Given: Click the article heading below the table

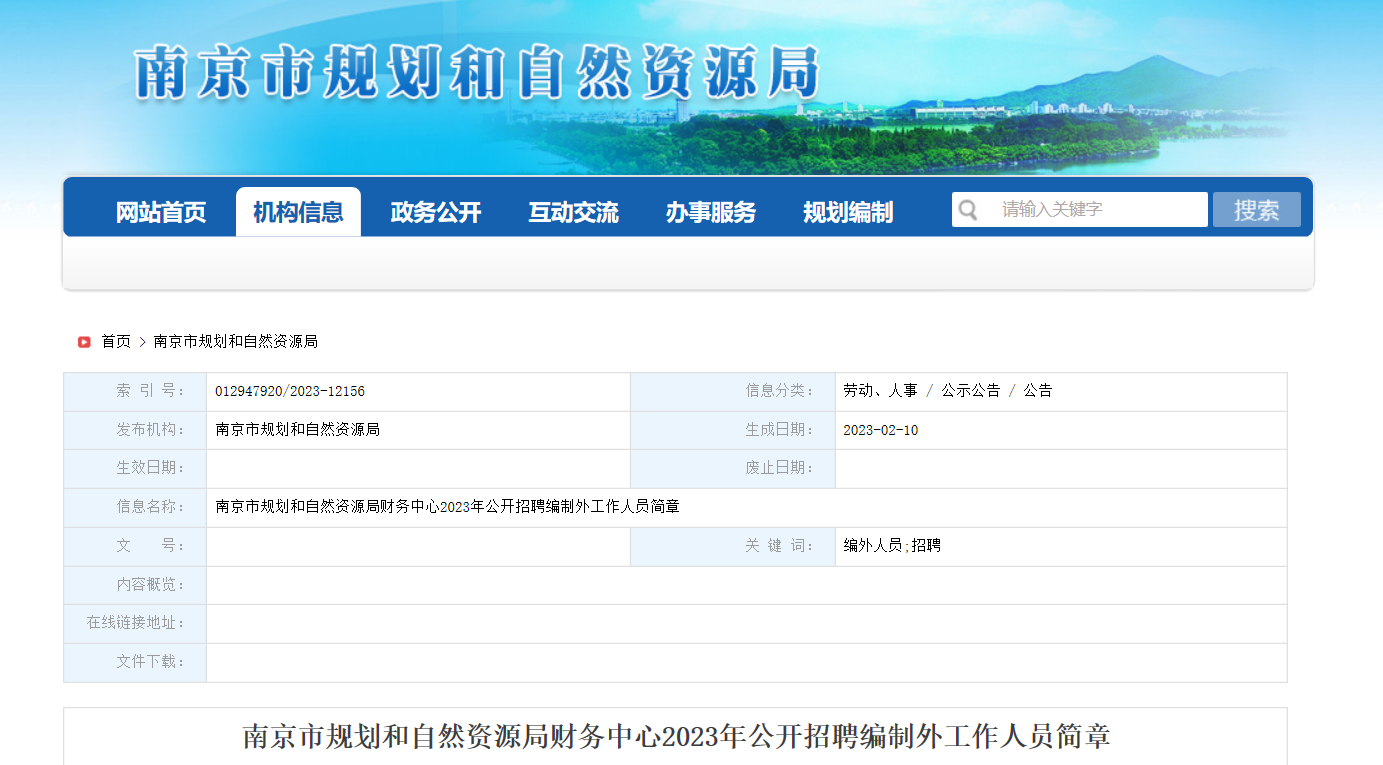Looking at the screenshot, I should [676, 737].
